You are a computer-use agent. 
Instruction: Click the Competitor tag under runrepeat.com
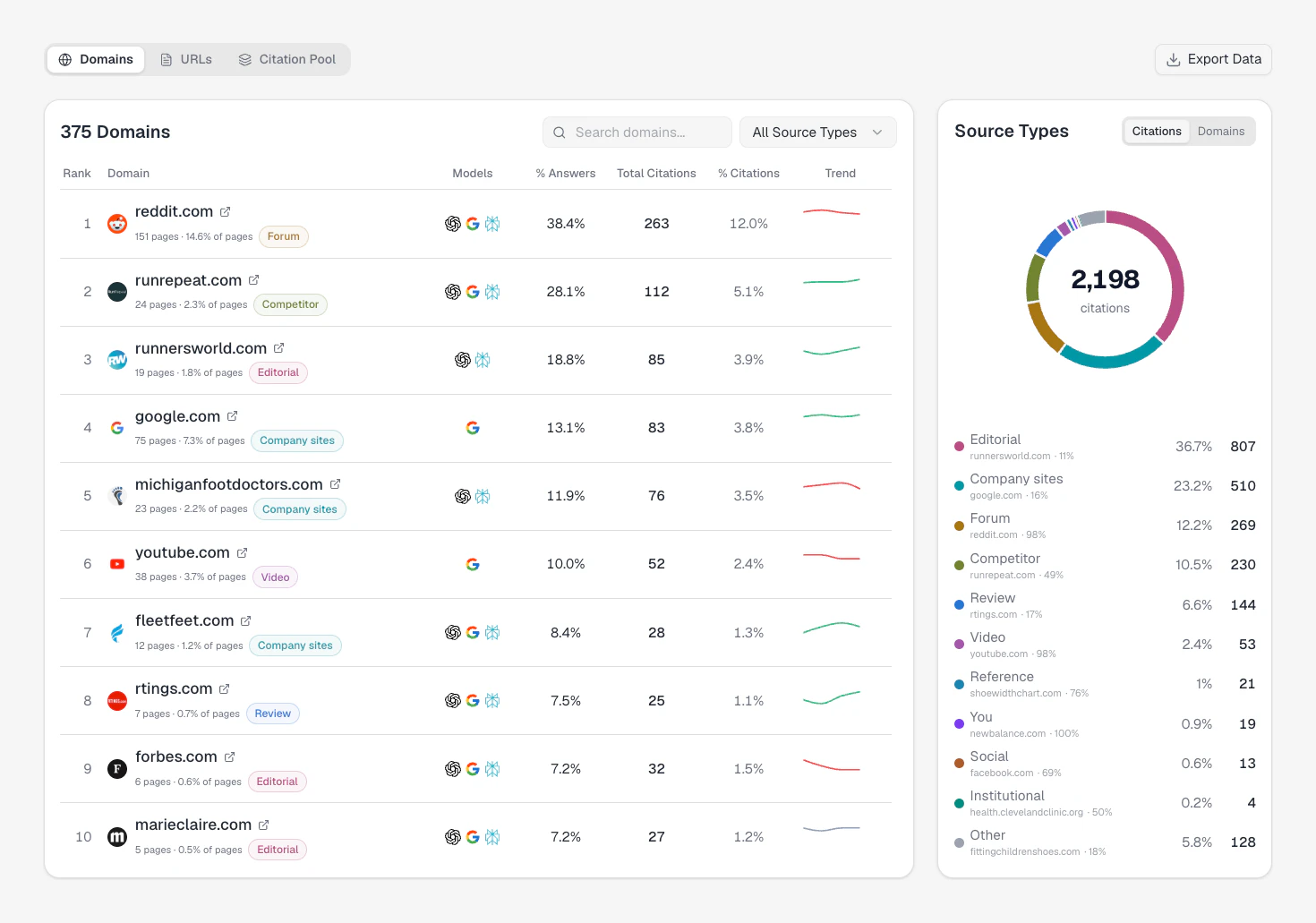291,305
